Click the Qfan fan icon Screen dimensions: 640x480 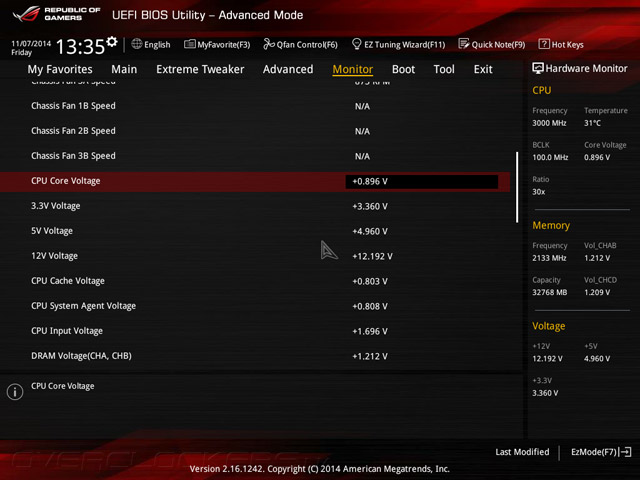pos(269,44)
